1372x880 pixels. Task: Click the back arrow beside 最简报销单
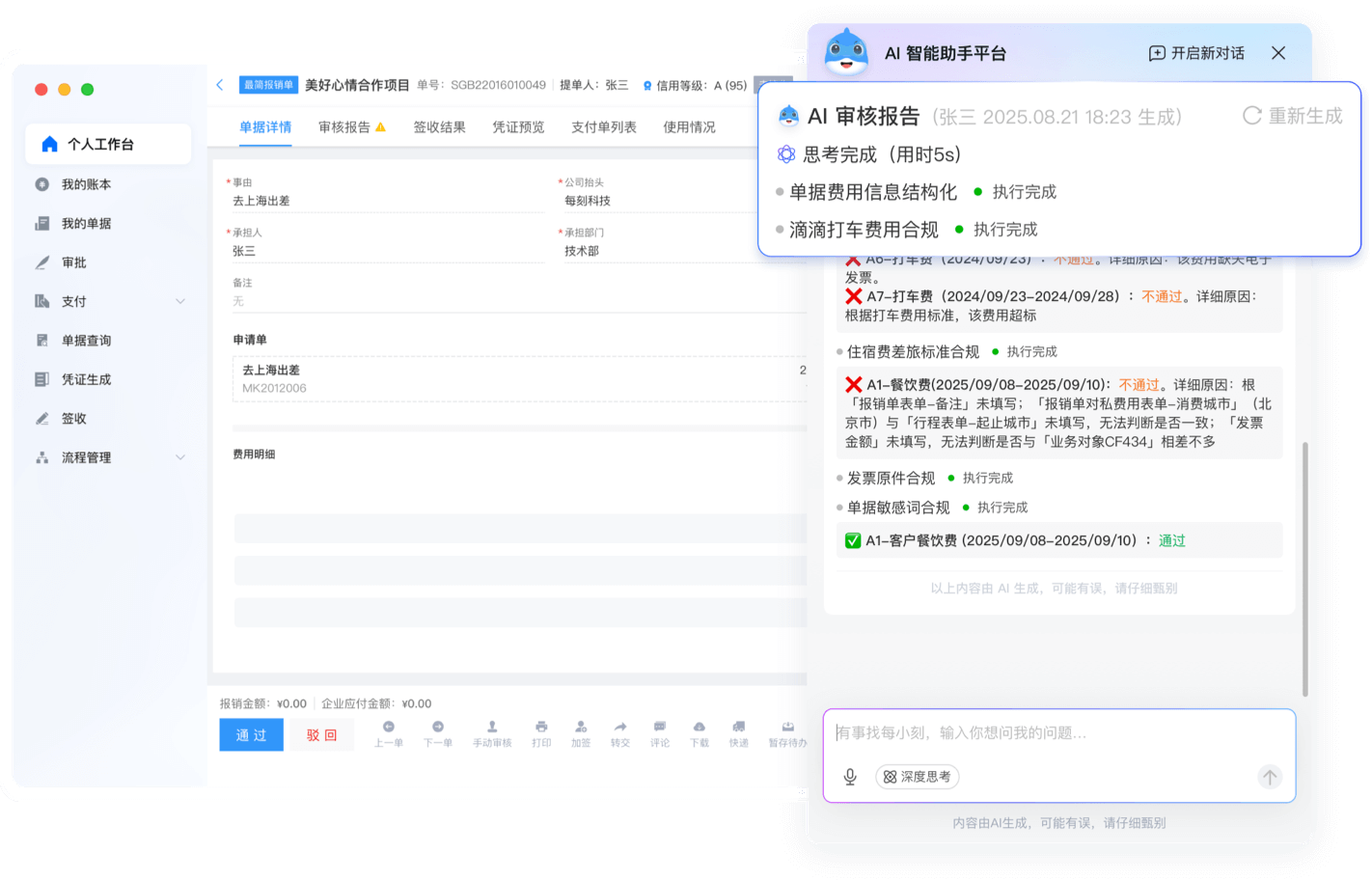pyautogui.click(x=220, y=85)
